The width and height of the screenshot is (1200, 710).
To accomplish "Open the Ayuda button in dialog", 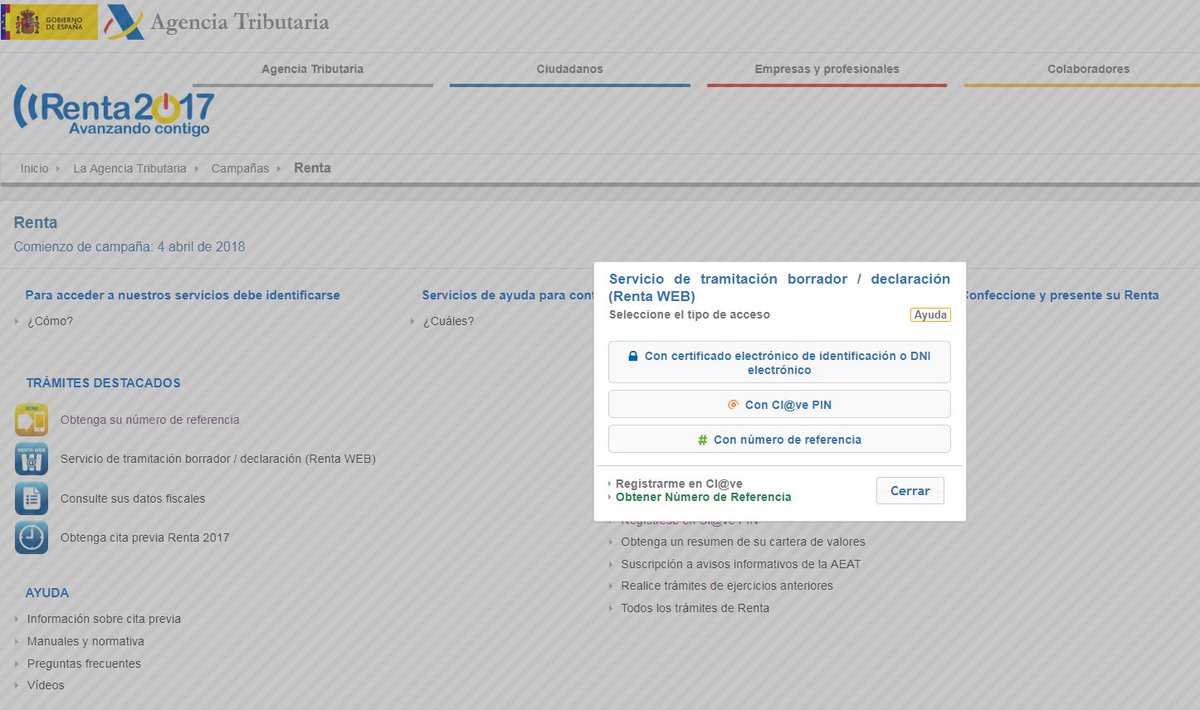I will [930, 315].
